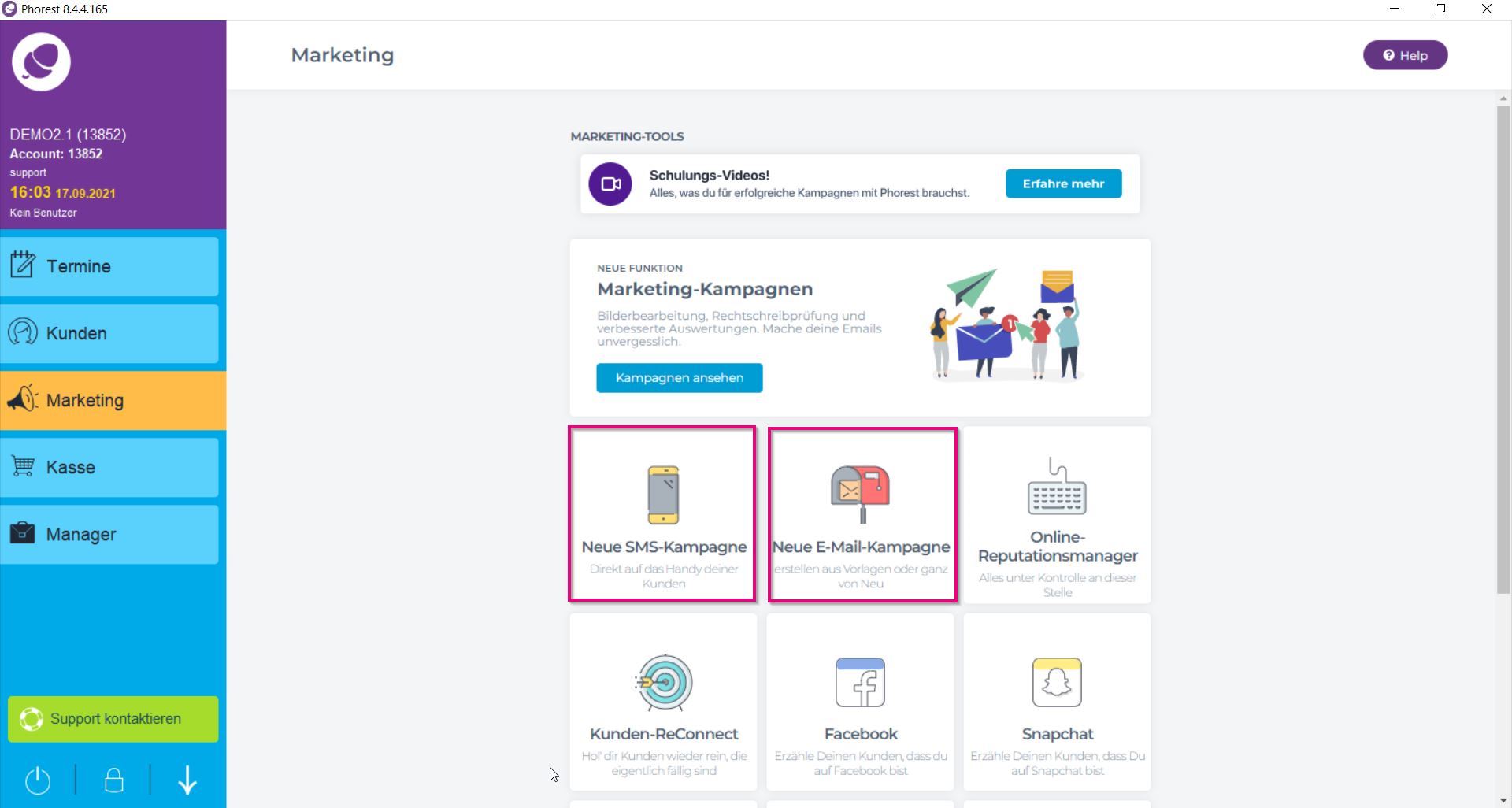Click the video camera icon for Schulungs-Videos
1512x808 pixels.
(610, 183)
